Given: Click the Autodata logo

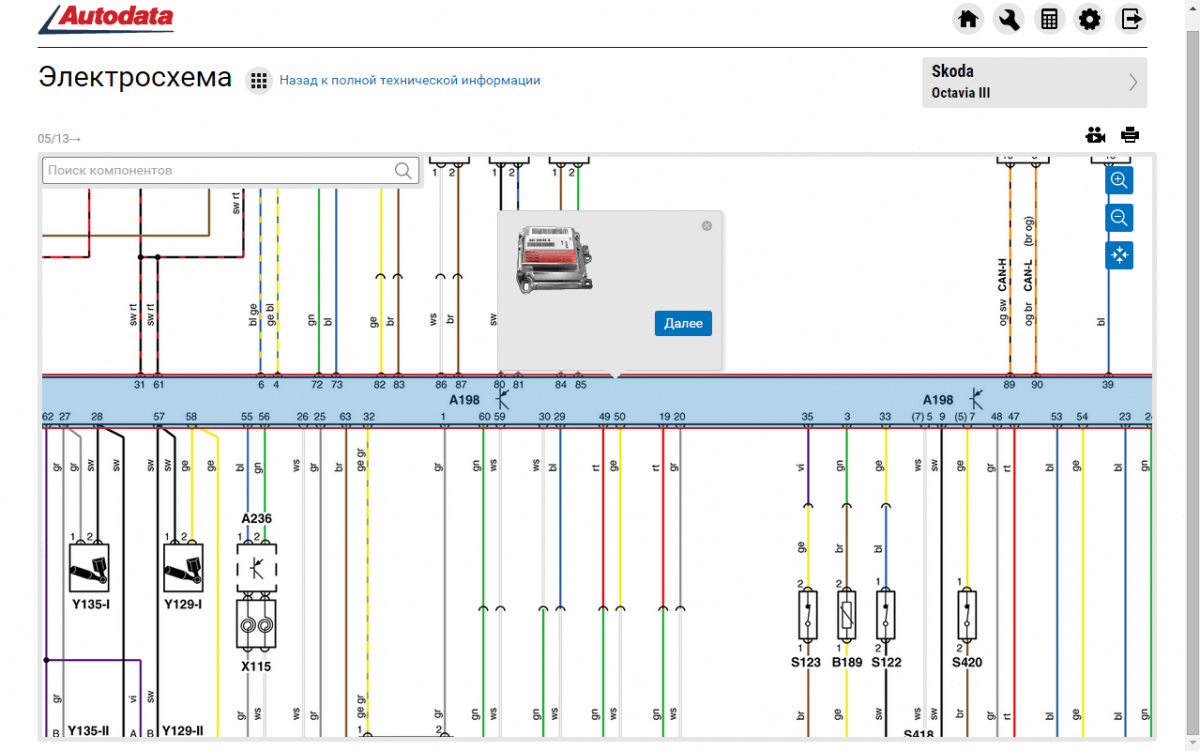Looking at the screenshot, I should click(x=107, y=19).
